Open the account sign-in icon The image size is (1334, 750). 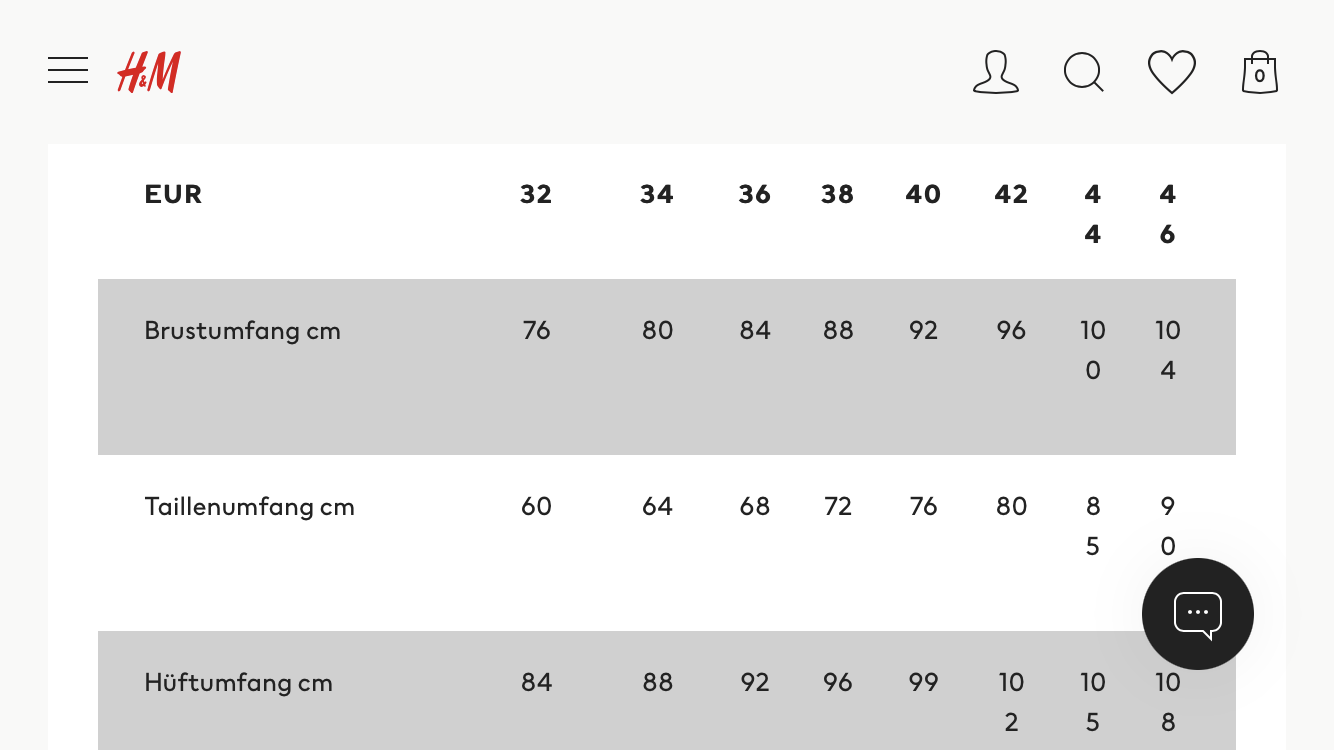coord(996,72)
